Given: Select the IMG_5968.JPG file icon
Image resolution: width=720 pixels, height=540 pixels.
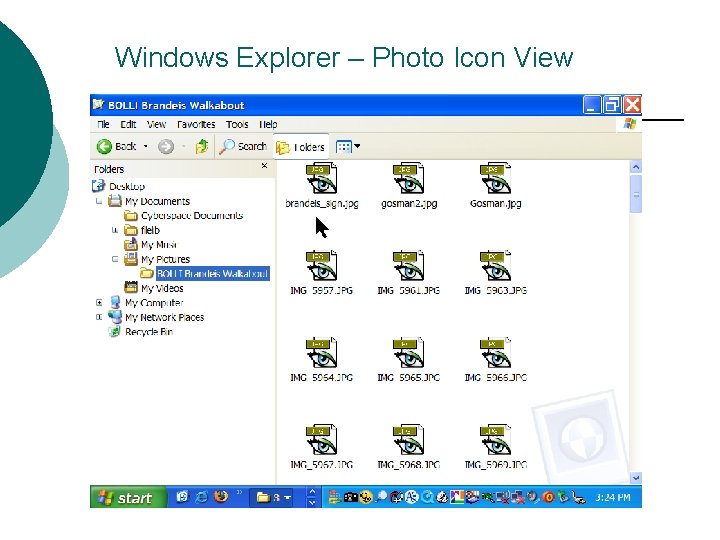Looking at the screenshot, I should pyautogui.click(x=409, y=440).
